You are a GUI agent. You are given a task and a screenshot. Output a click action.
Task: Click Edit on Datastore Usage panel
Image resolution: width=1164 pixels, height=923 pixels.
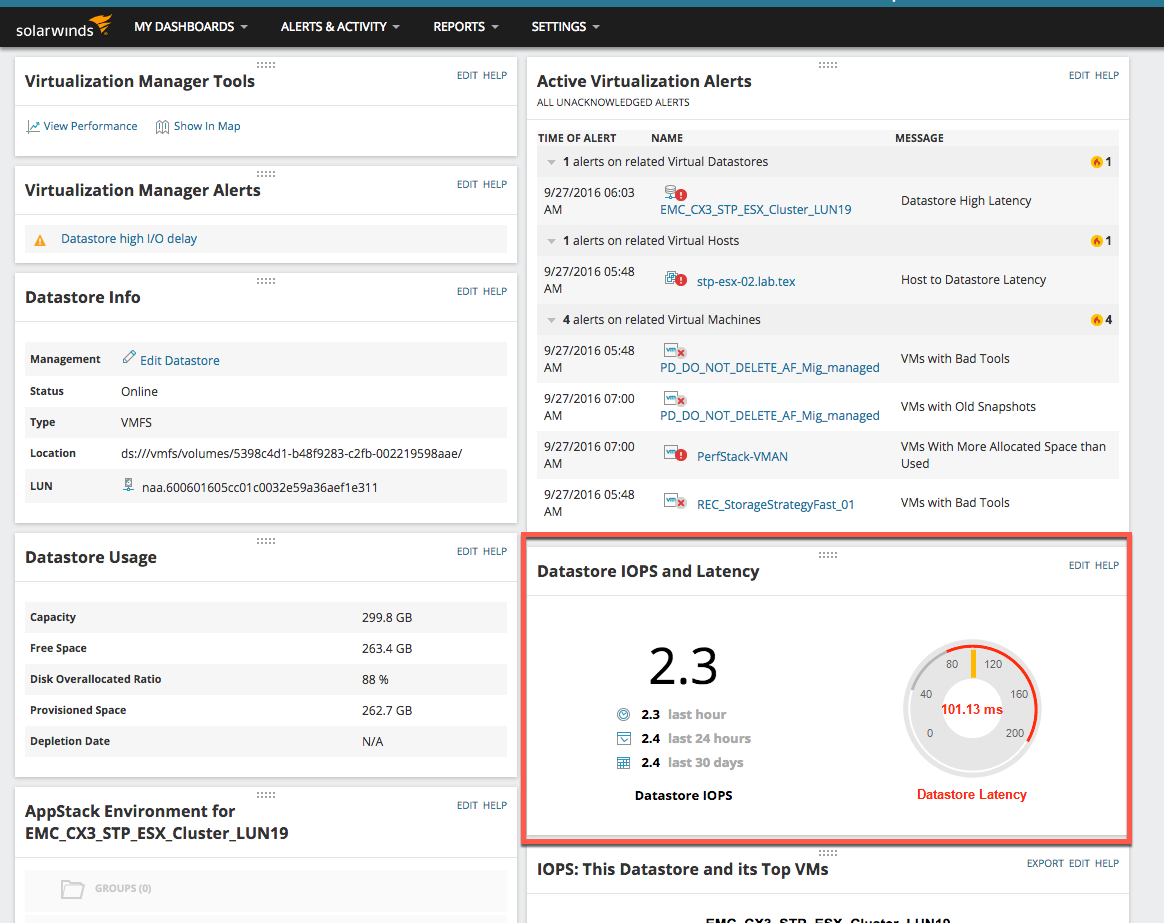[x=467, y=551]
